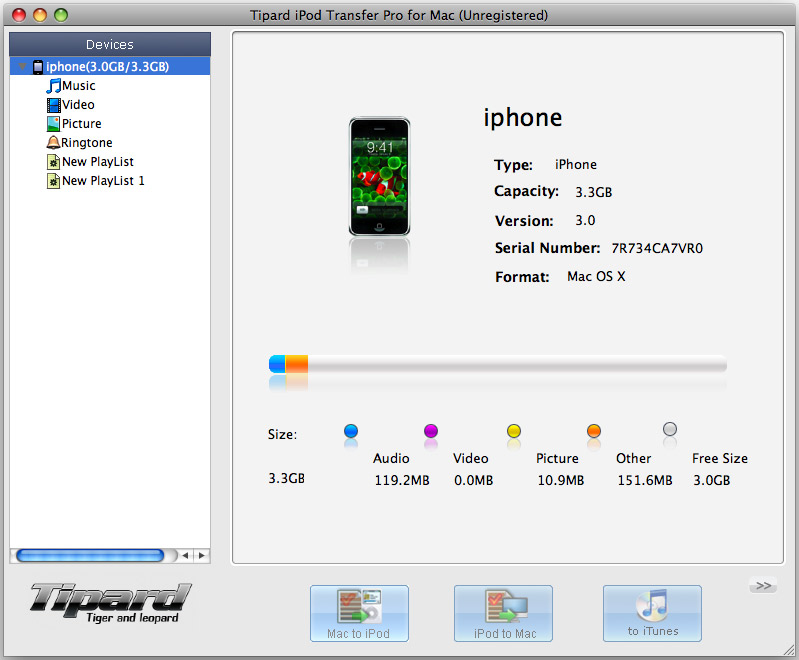Click the orange Other color dot
Screen dimensions: 799x660
click(x=594, y=431)
